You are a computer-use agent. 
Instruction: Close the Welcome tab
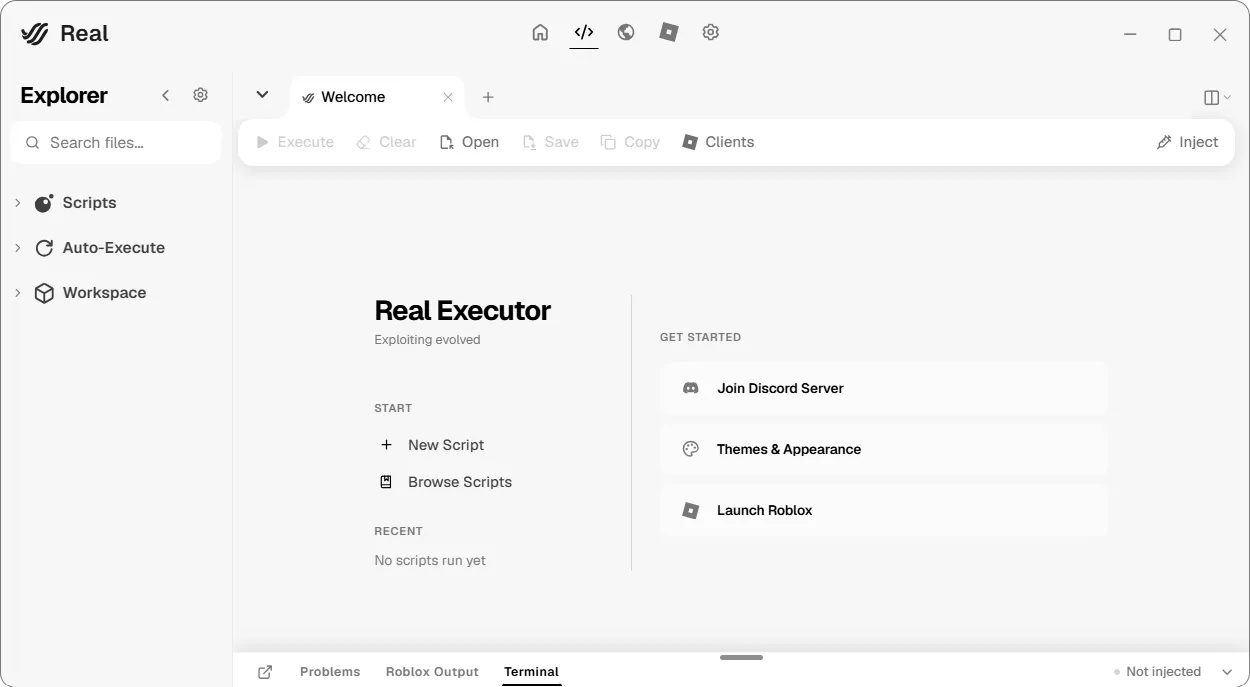pyautogui.click(x=448, y=97)
